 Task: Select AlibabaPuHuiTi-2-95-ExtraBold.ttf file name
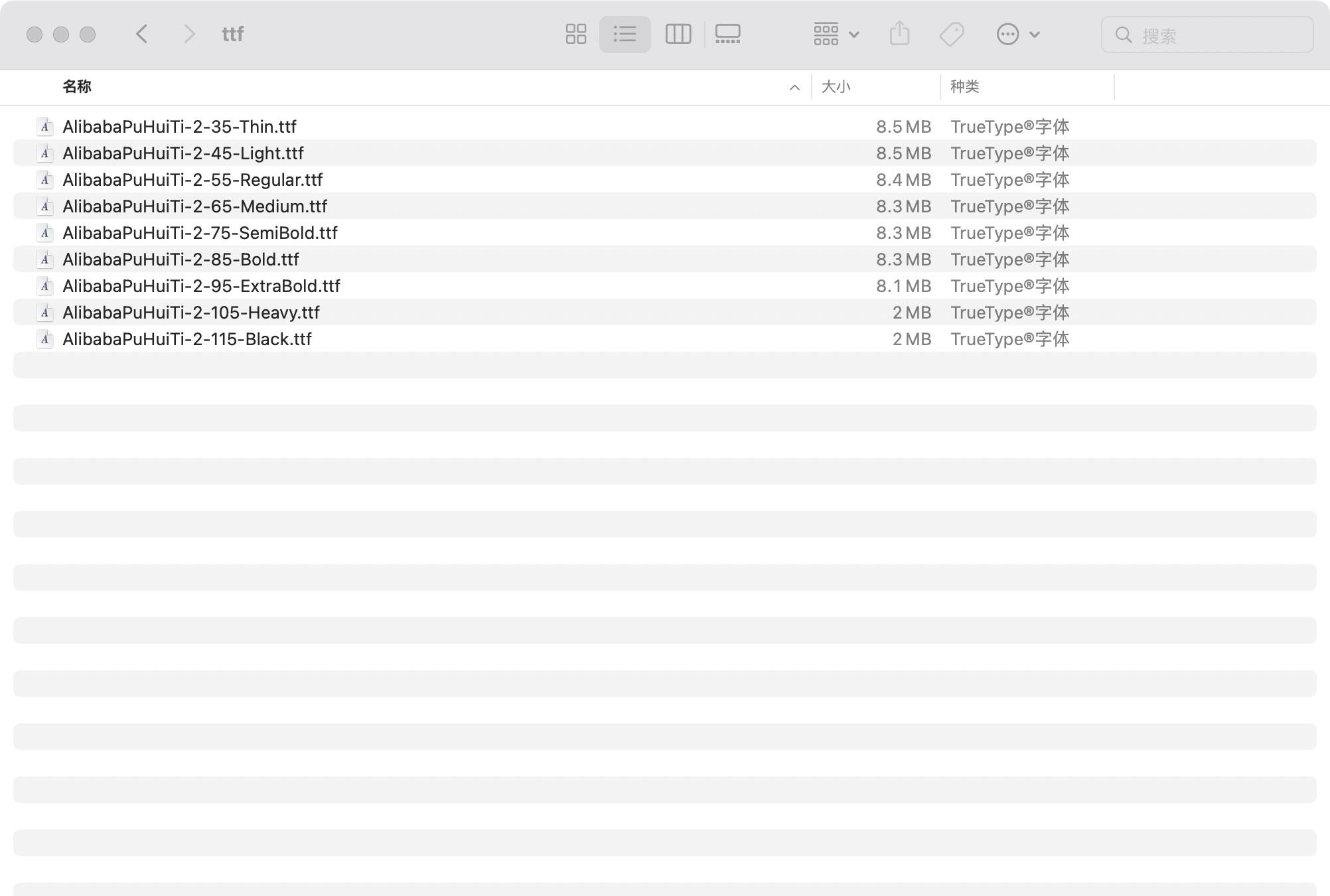tap(201, 285)
